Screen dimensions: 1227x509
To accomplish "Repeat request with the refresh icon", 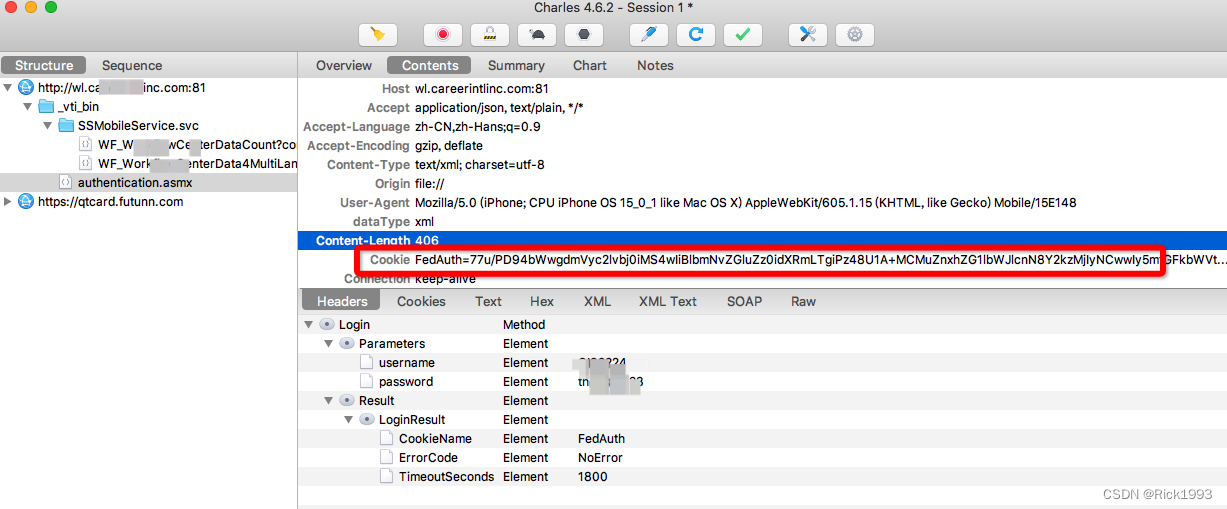I will tap(696, 34).
